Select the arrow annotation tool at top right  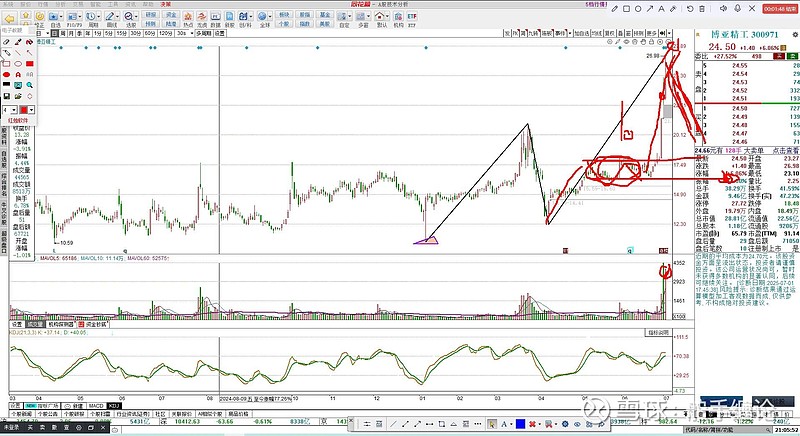(x=650, y=8)
